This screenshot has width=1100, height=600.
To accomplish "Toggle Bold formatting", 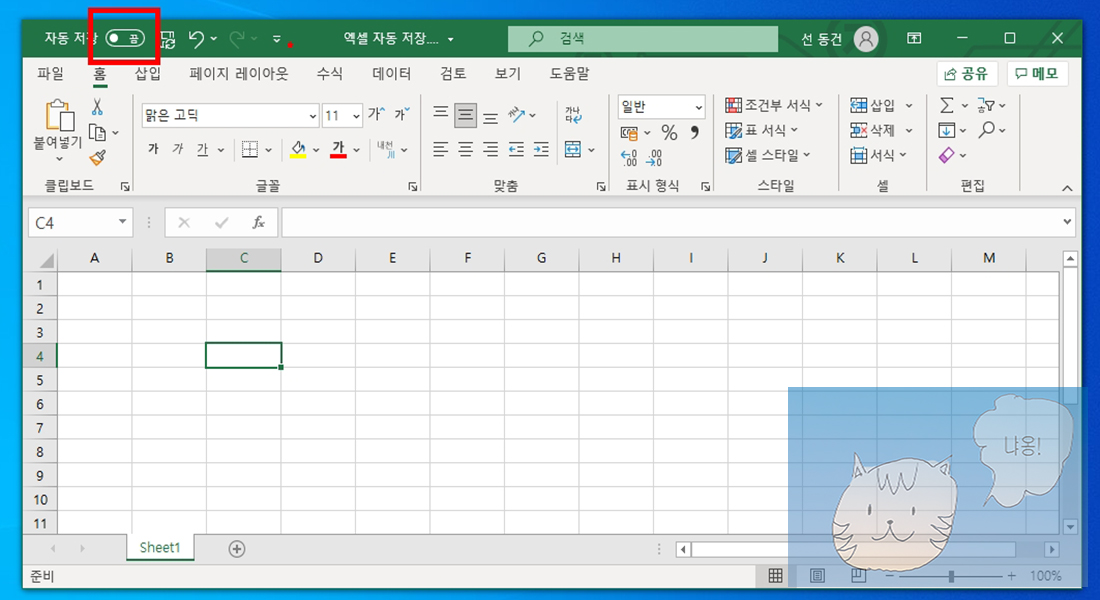I will 153,149.
